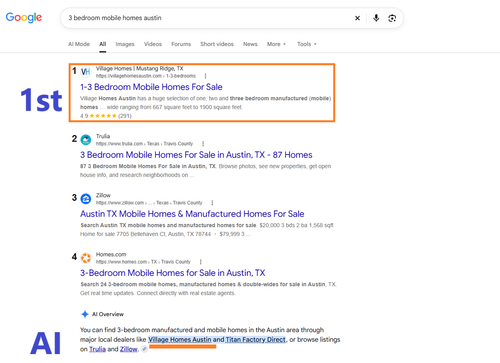
Task: Switch to Short videos tab
Action: pos(217,44)
